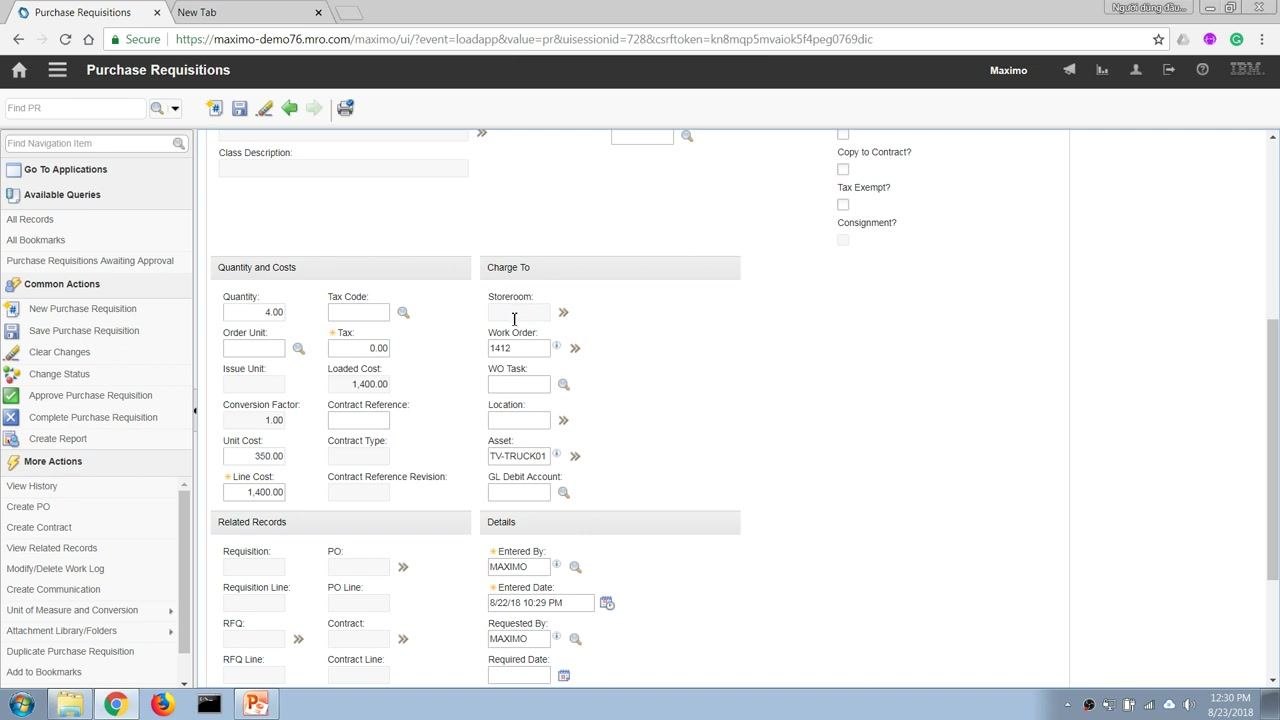
Task: Open the bulletin board megaphone icon
Action: pyautogui.click(x=1069, y=70)
